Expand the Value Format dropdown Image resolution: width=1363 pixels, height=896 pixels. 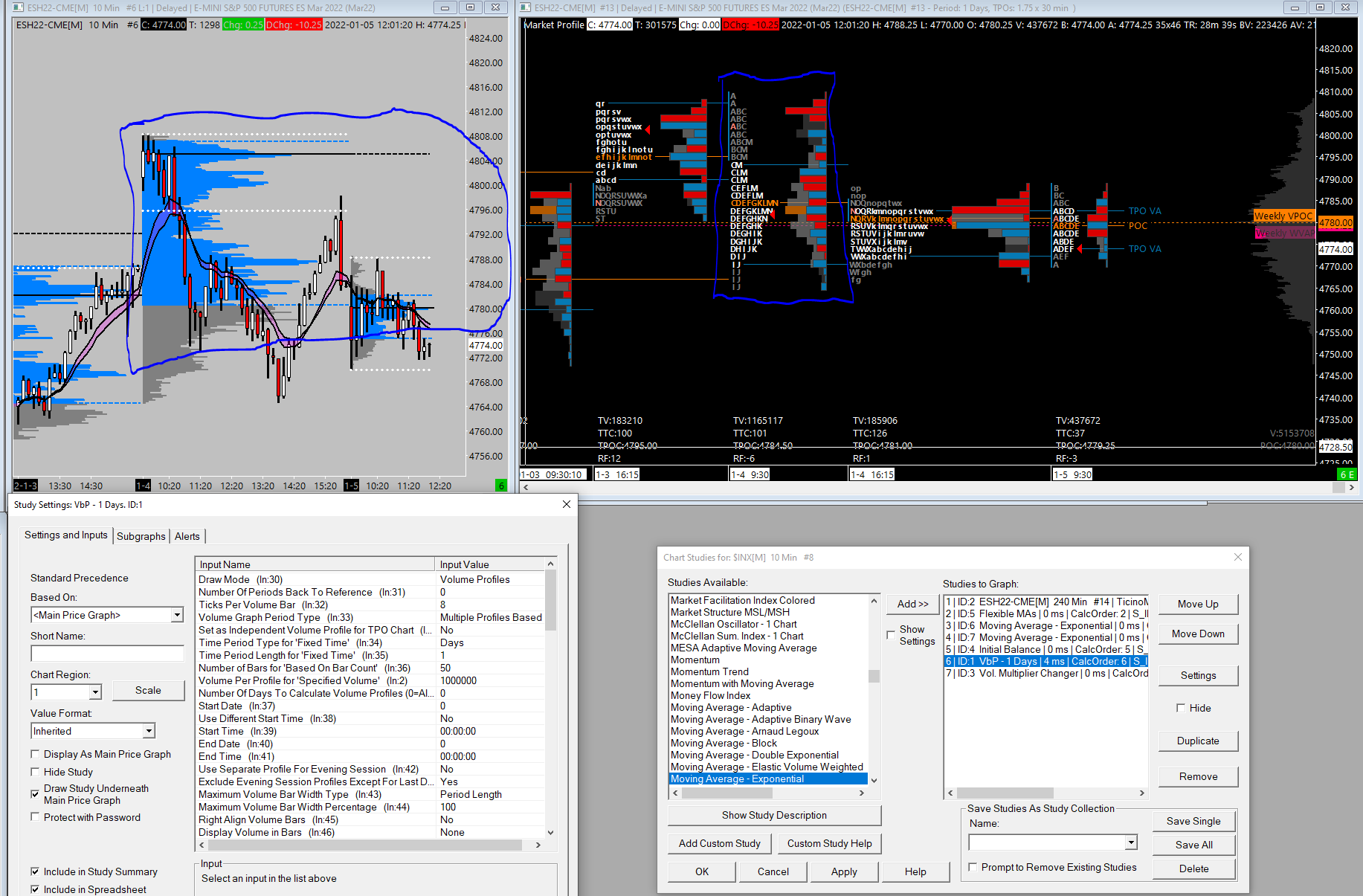coord(149,731)
